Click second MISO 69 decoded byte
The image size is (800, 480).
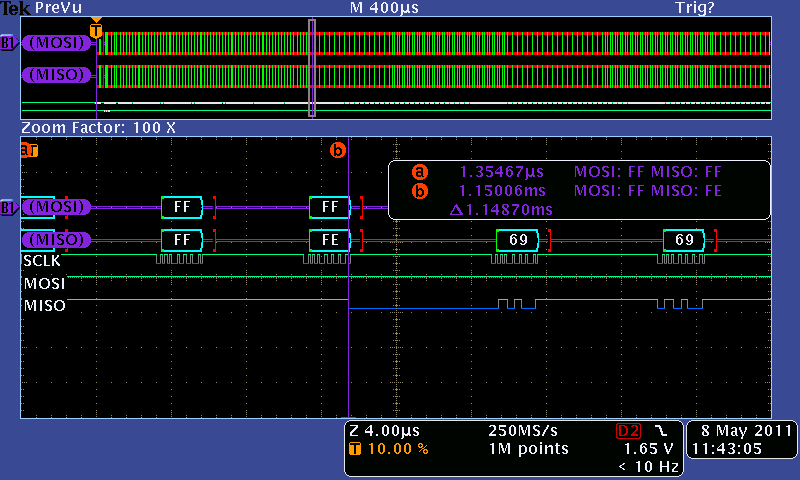[x=684, y=240]
